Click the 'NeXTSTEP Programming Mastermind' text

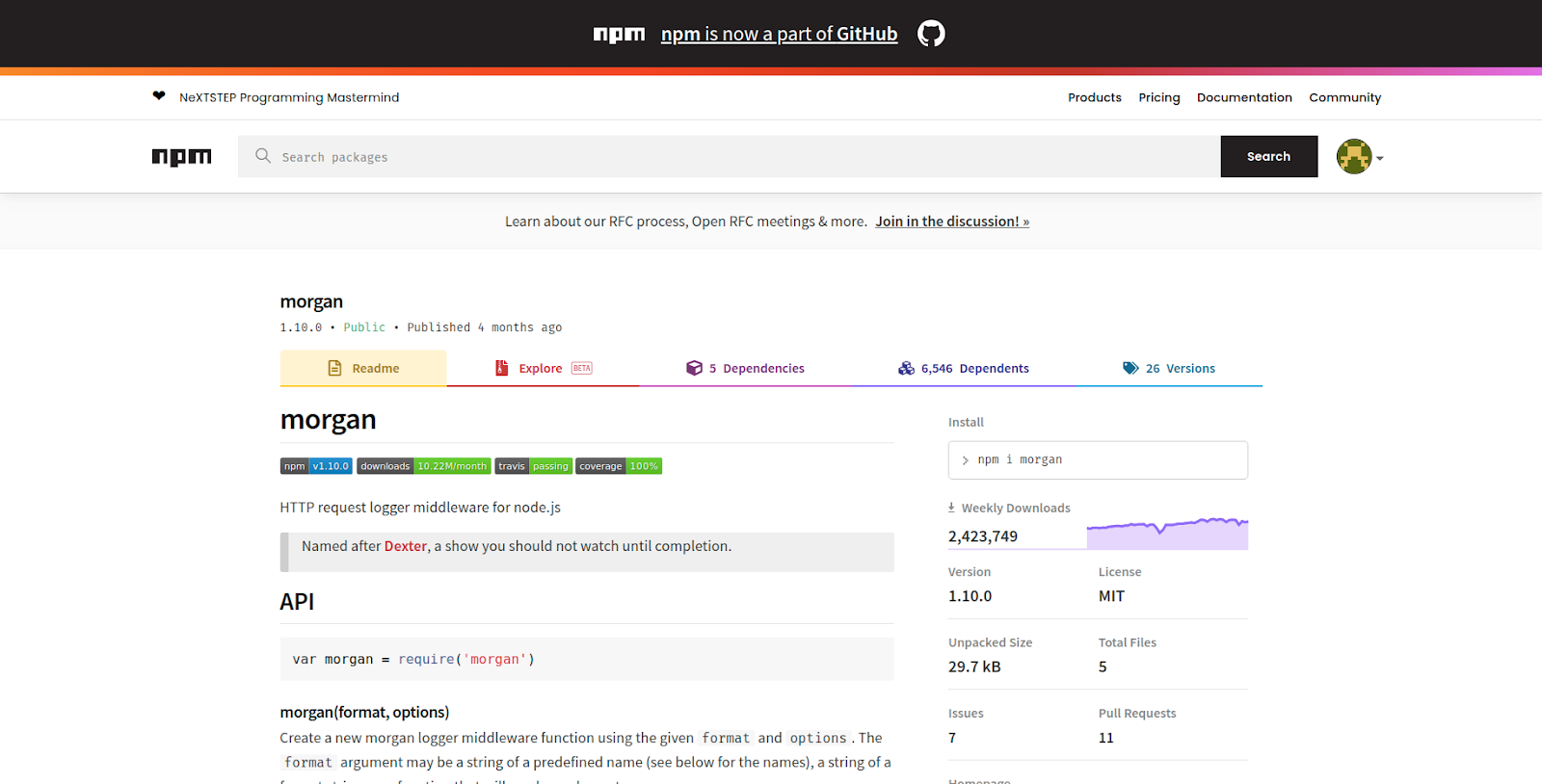[289, 97]
